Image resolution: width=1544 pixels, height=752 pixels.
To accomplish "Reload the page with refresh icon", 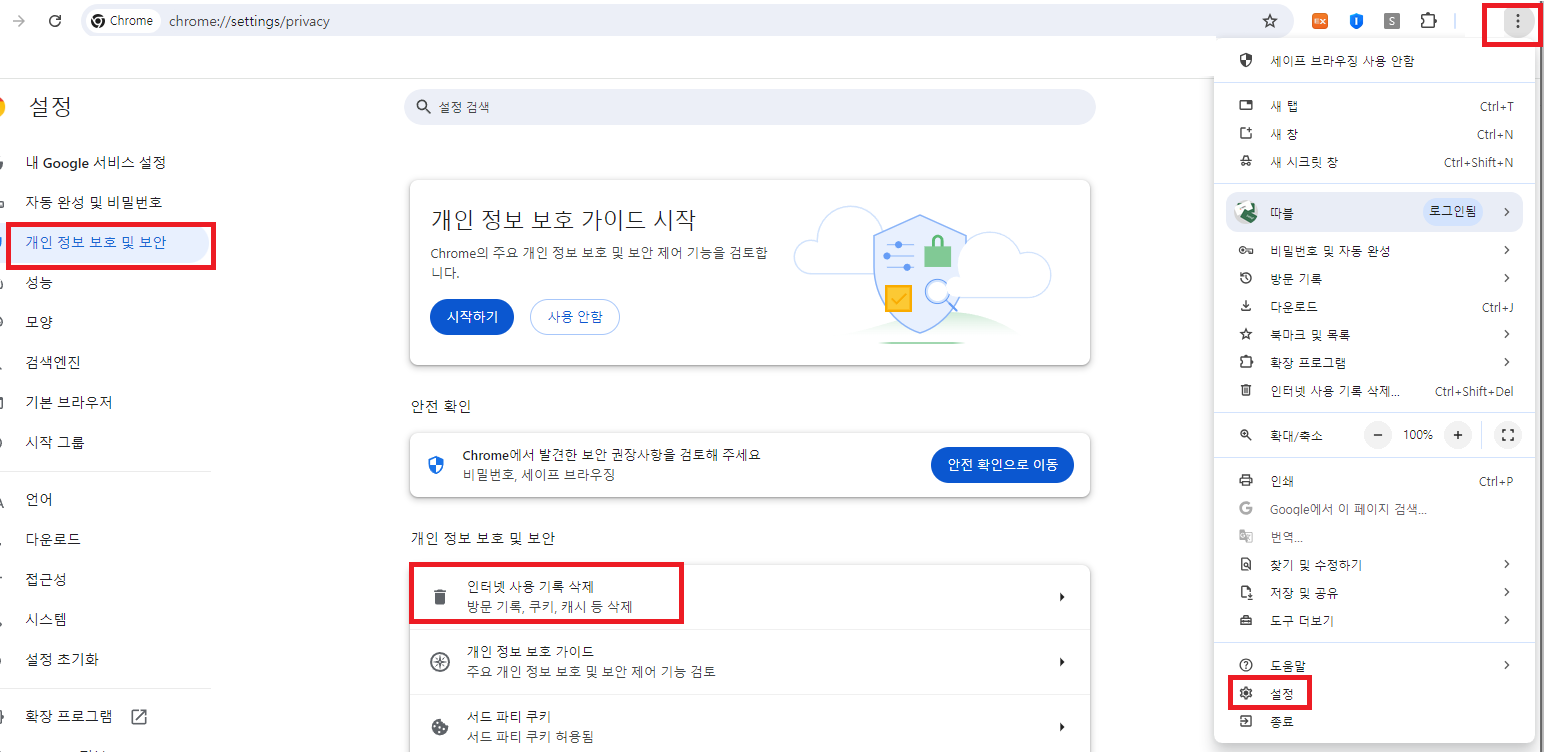I will [55, 21].
